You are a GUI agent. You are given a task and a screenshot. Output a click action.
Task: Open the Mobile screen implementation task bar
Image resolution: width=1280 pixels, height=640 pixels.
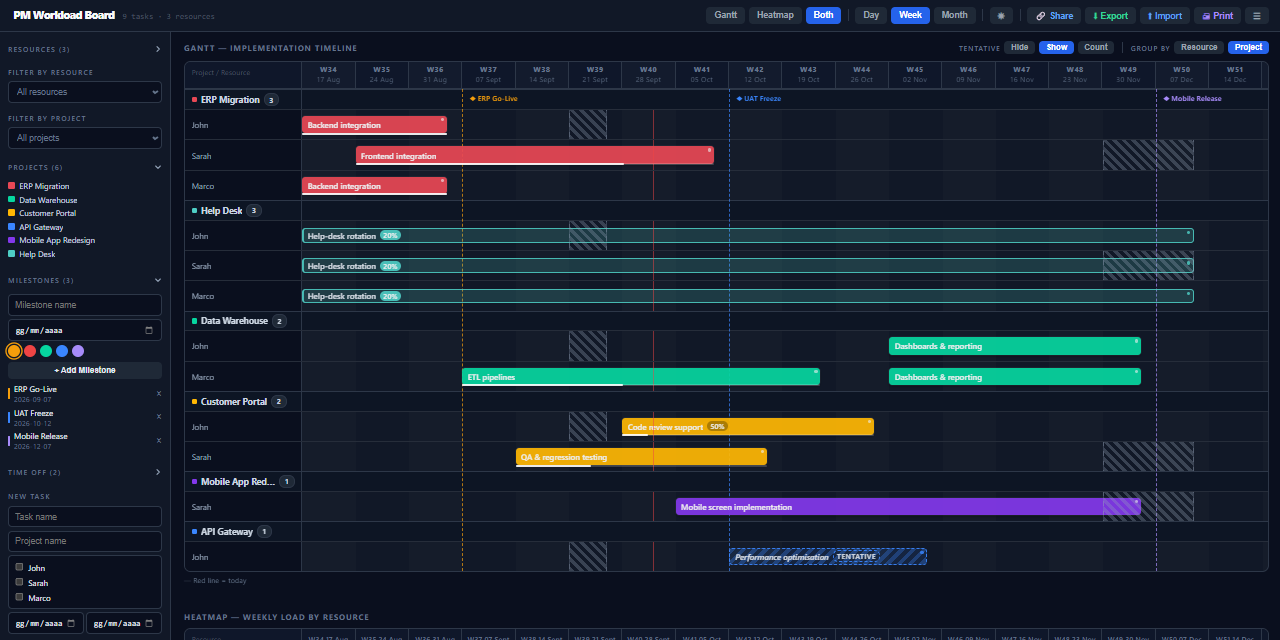click(x=908, y=507)
